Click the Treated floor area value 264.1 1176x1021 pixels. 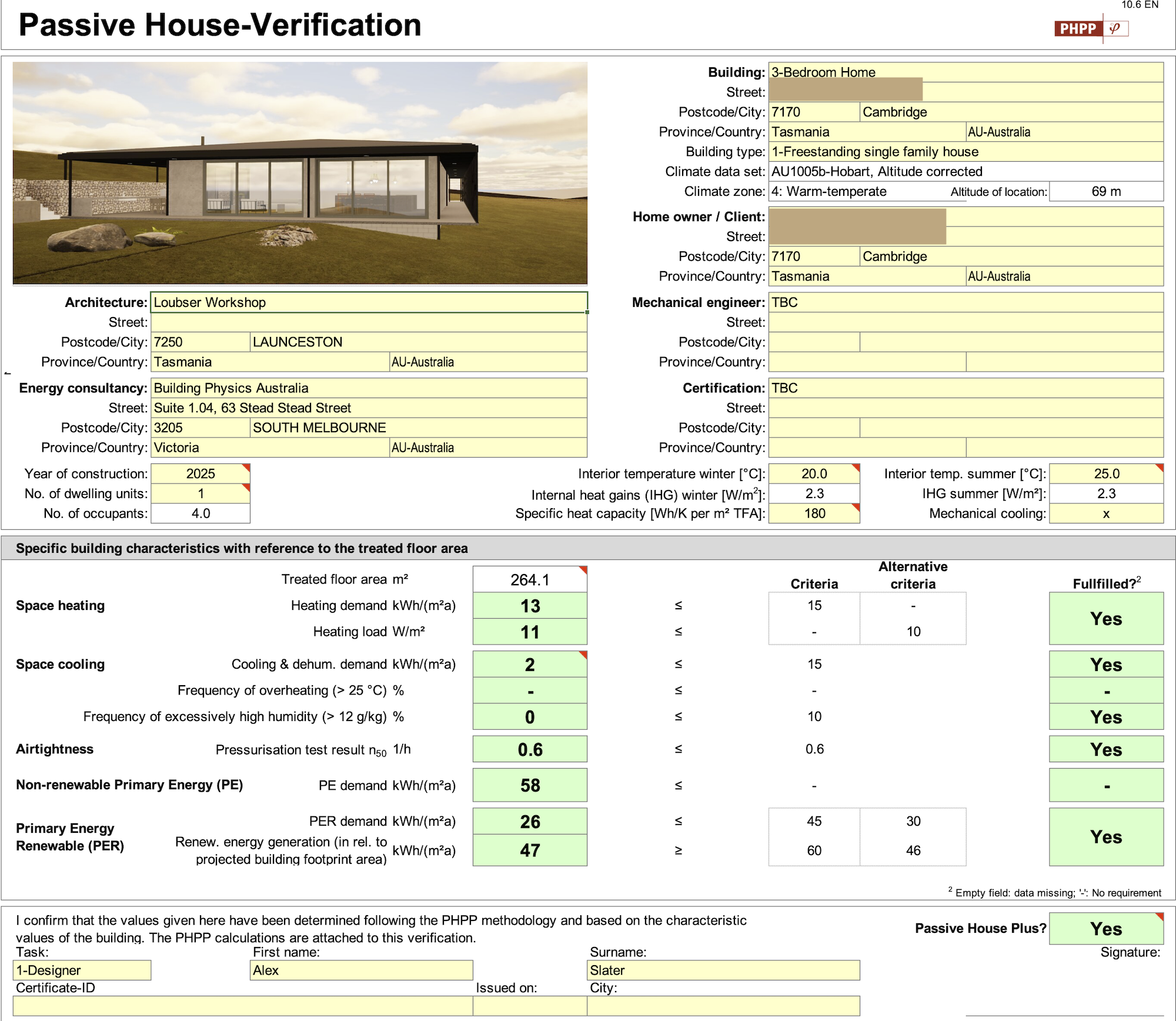point(530,580)
